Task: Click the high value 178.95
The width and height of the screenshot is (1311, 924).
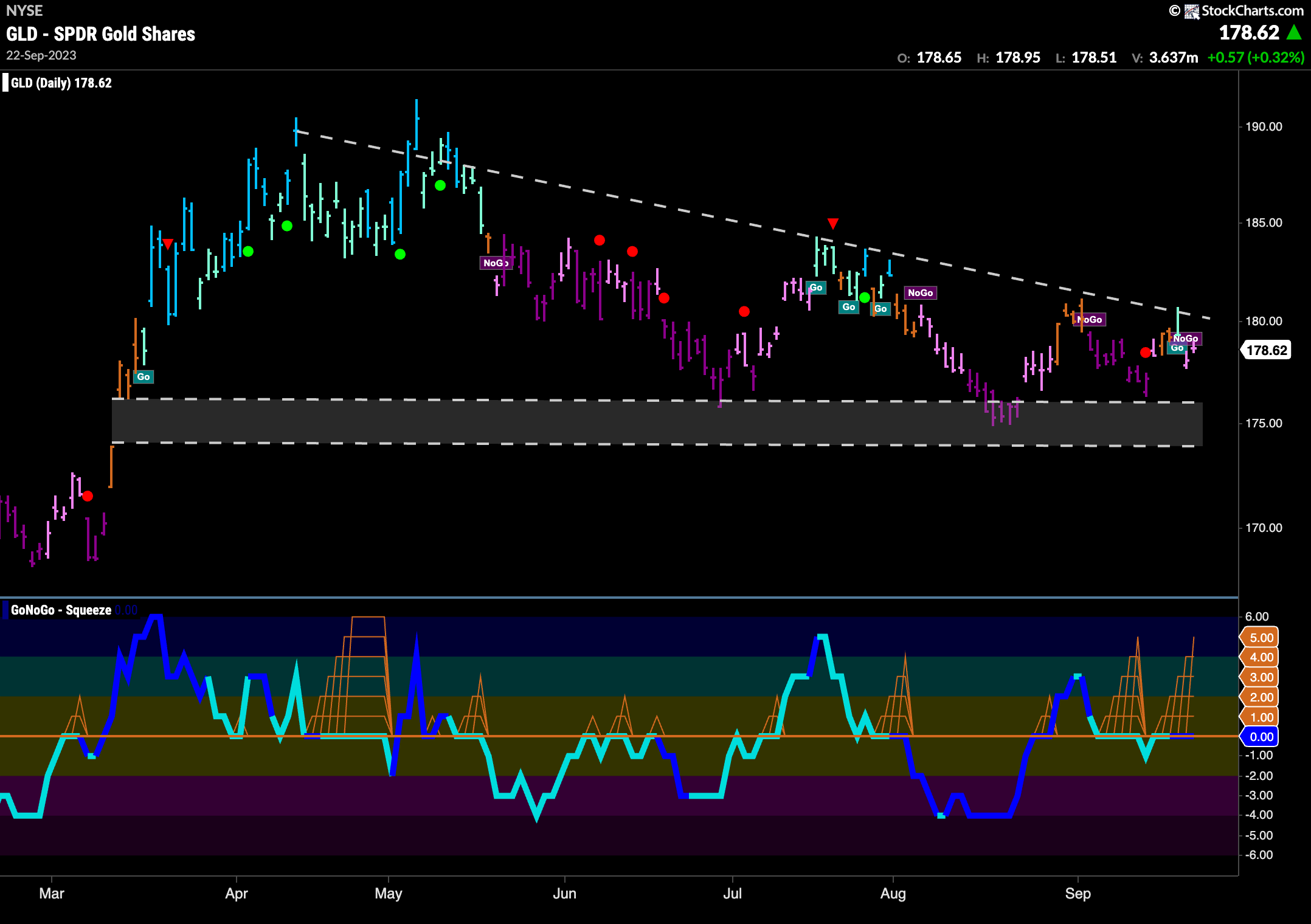Action: (1018, 58)
